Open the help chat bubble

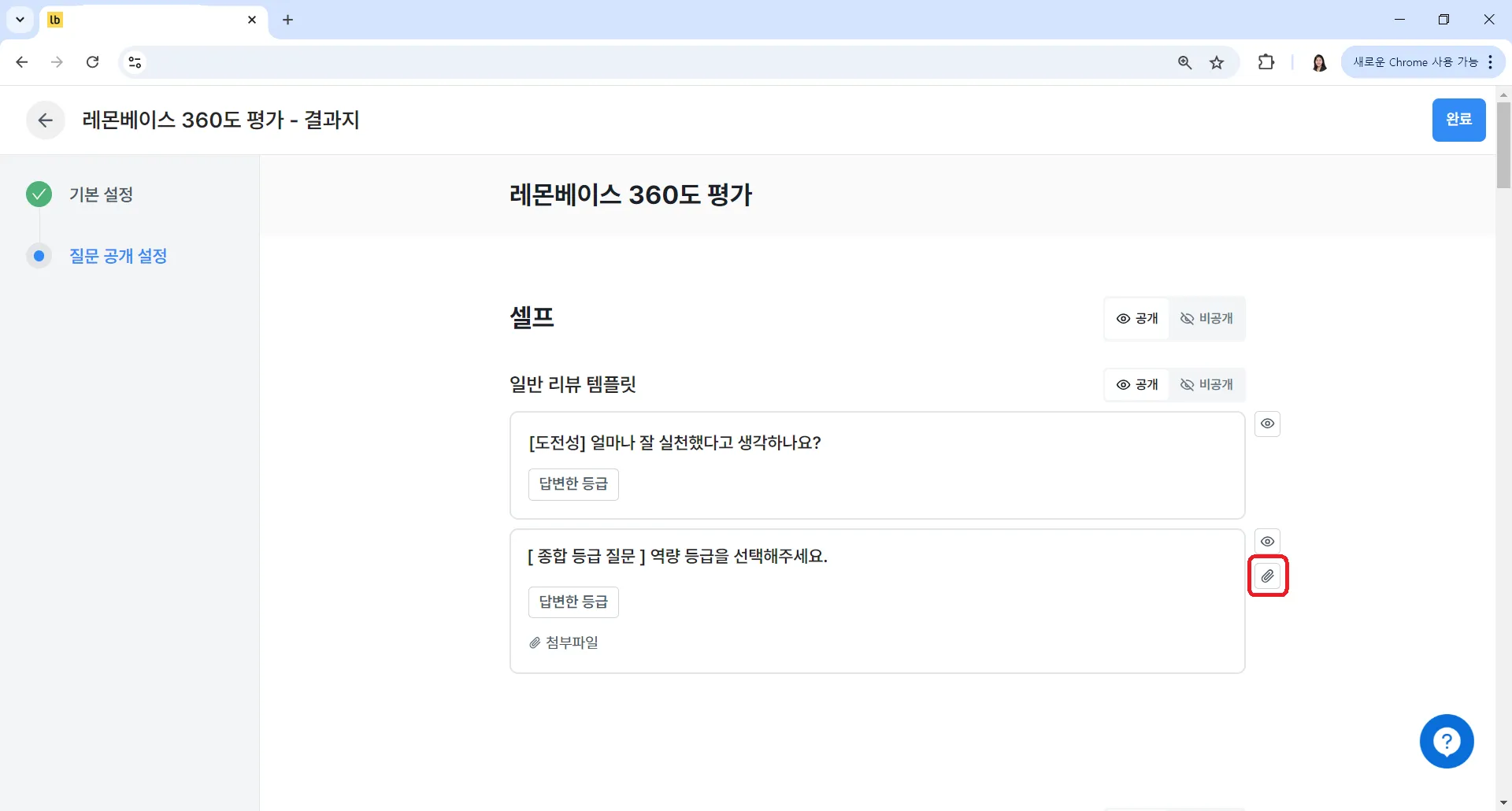[x=1447, y=741]
